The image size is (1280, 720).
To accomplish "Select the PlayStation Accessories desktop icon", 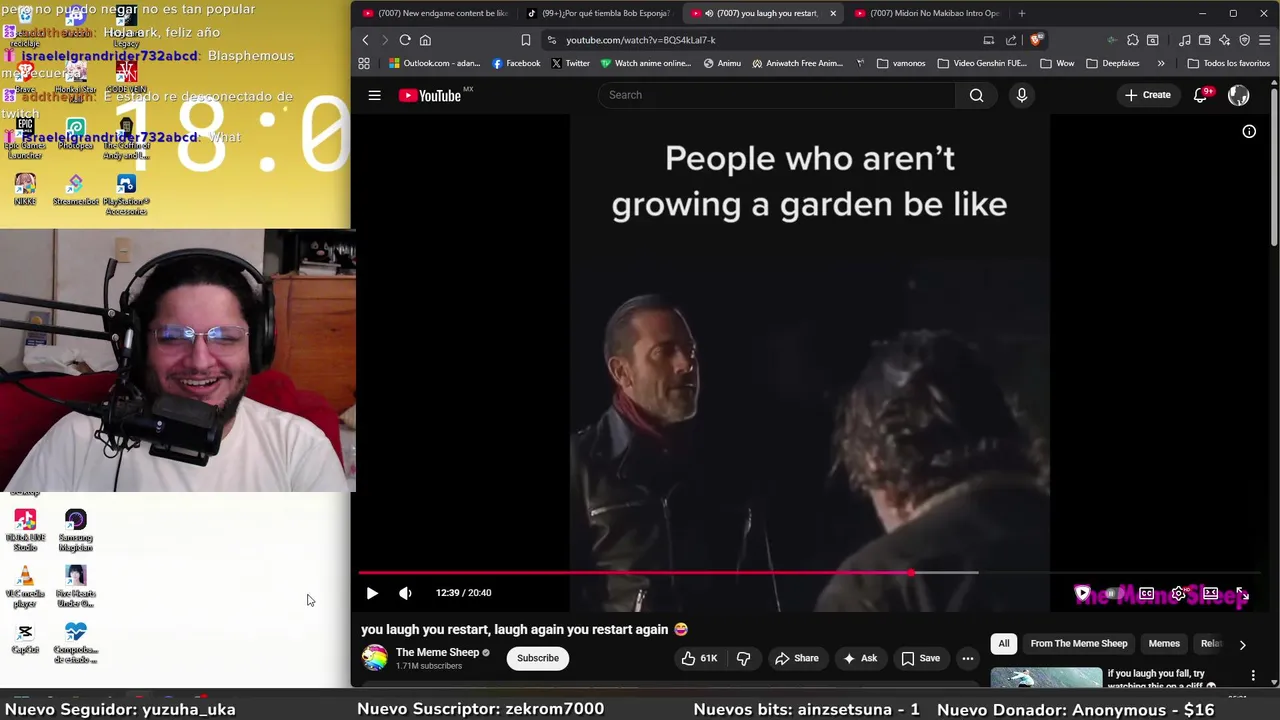I will click(x=126, y=195).
